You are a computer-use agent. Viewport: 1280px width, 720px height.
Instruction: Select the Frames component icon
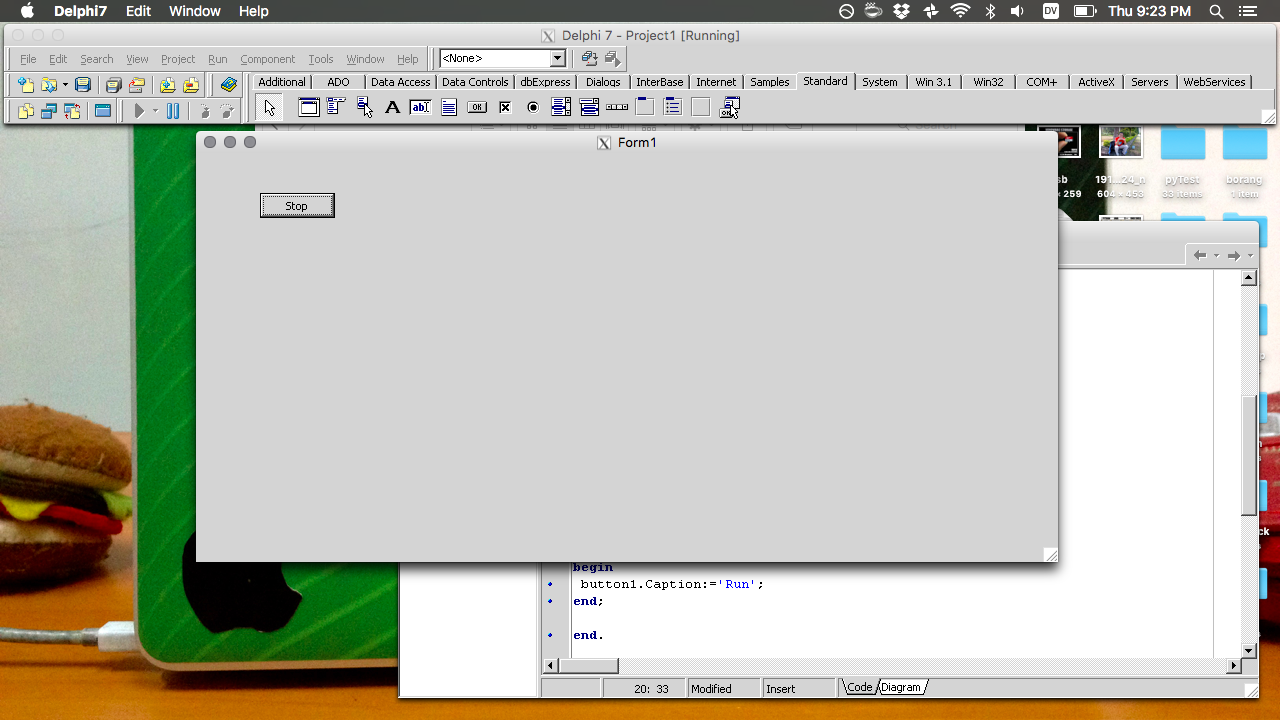[x=309, y=107]
